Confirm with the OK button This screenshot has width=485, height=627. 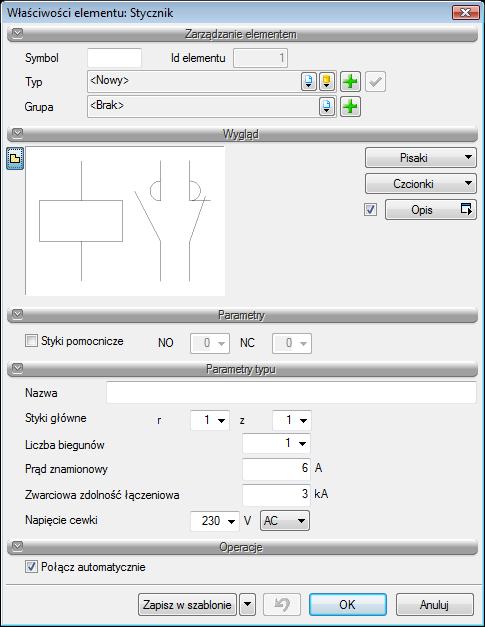[x=347, y=604]
